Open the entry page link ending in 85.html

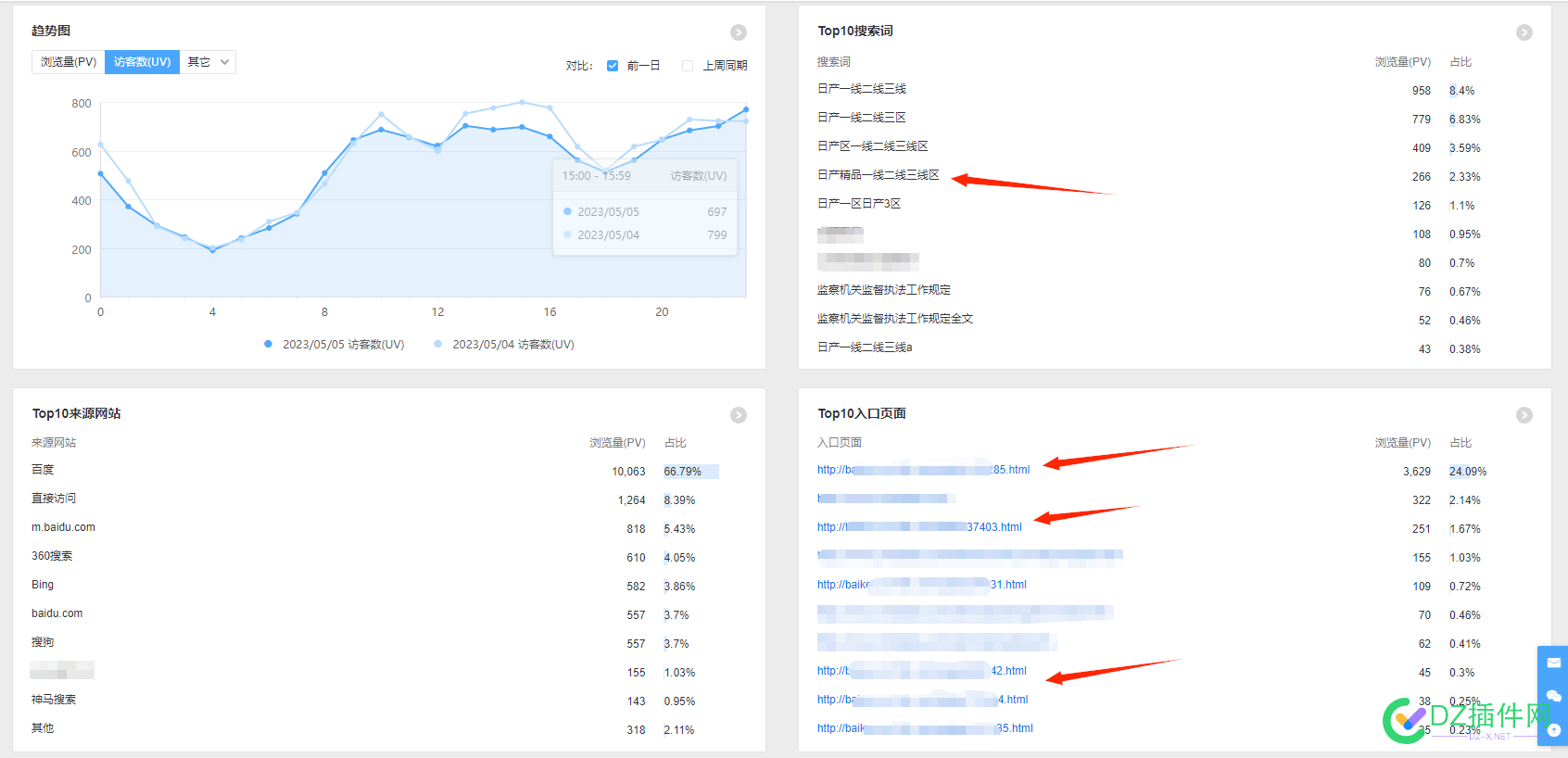[x=923, y=470]
